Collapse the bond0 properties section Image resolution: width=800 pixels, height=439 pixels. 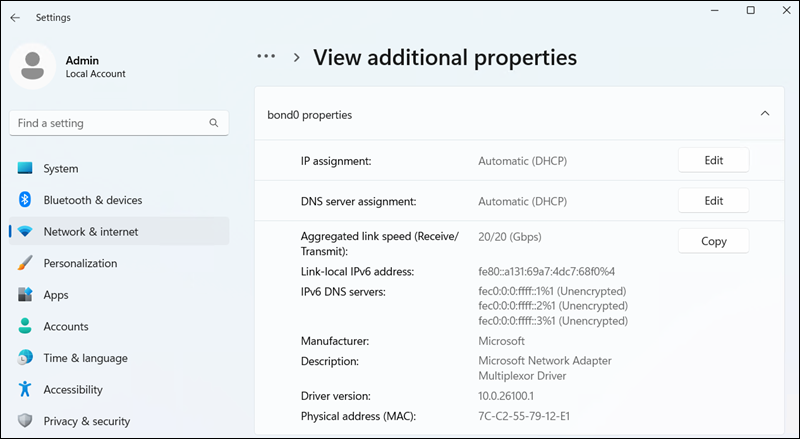coord(765,113)
